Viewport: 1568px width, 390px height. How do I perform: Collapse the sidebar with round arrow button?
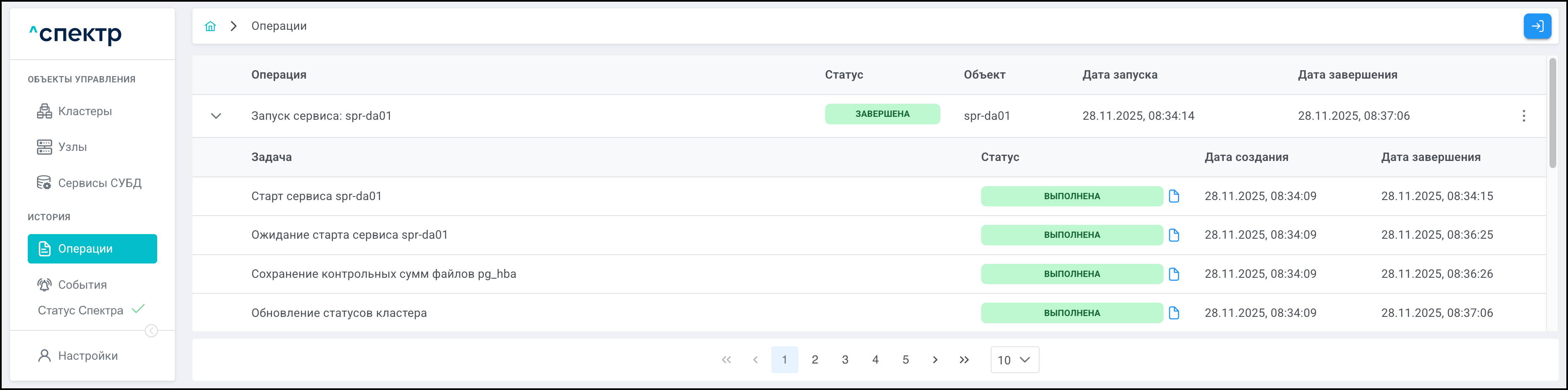click(x=151, y=331)
